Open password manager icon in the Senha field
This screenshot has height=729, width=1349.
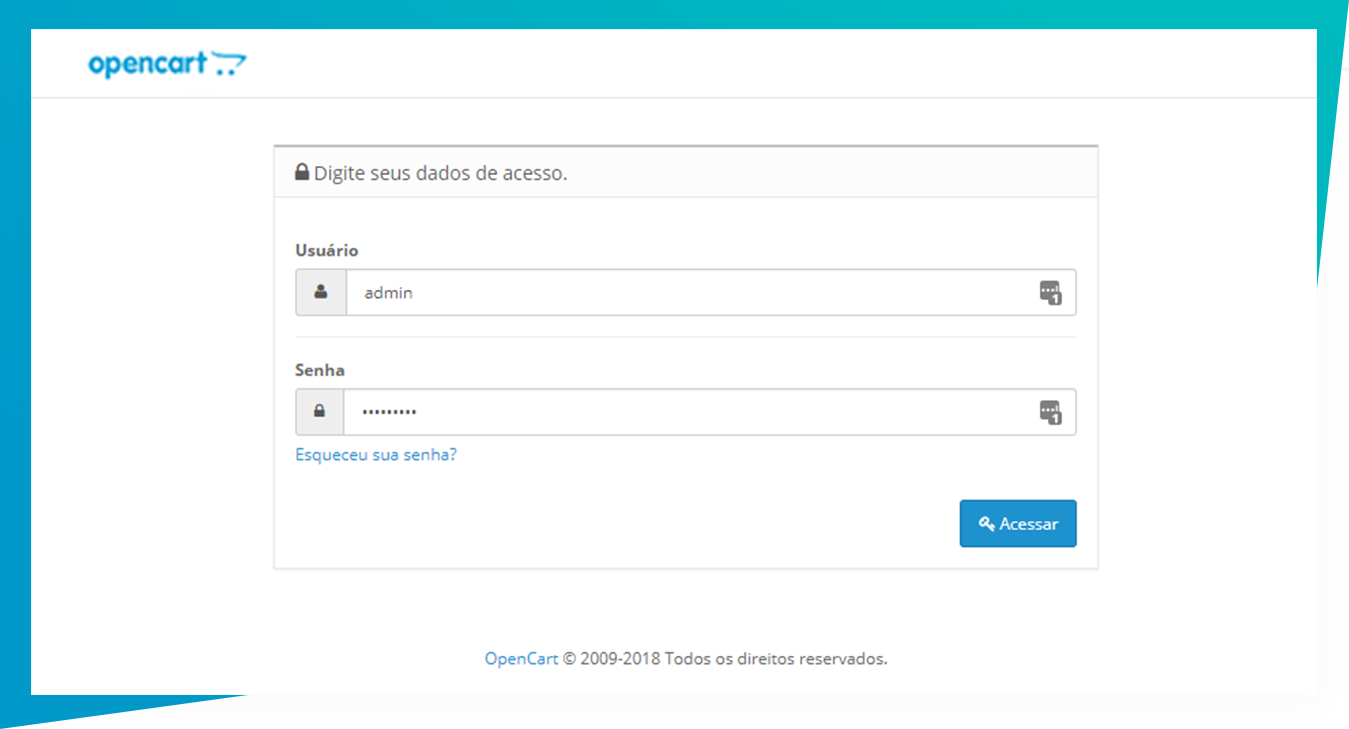click(x=1049, y=412)
